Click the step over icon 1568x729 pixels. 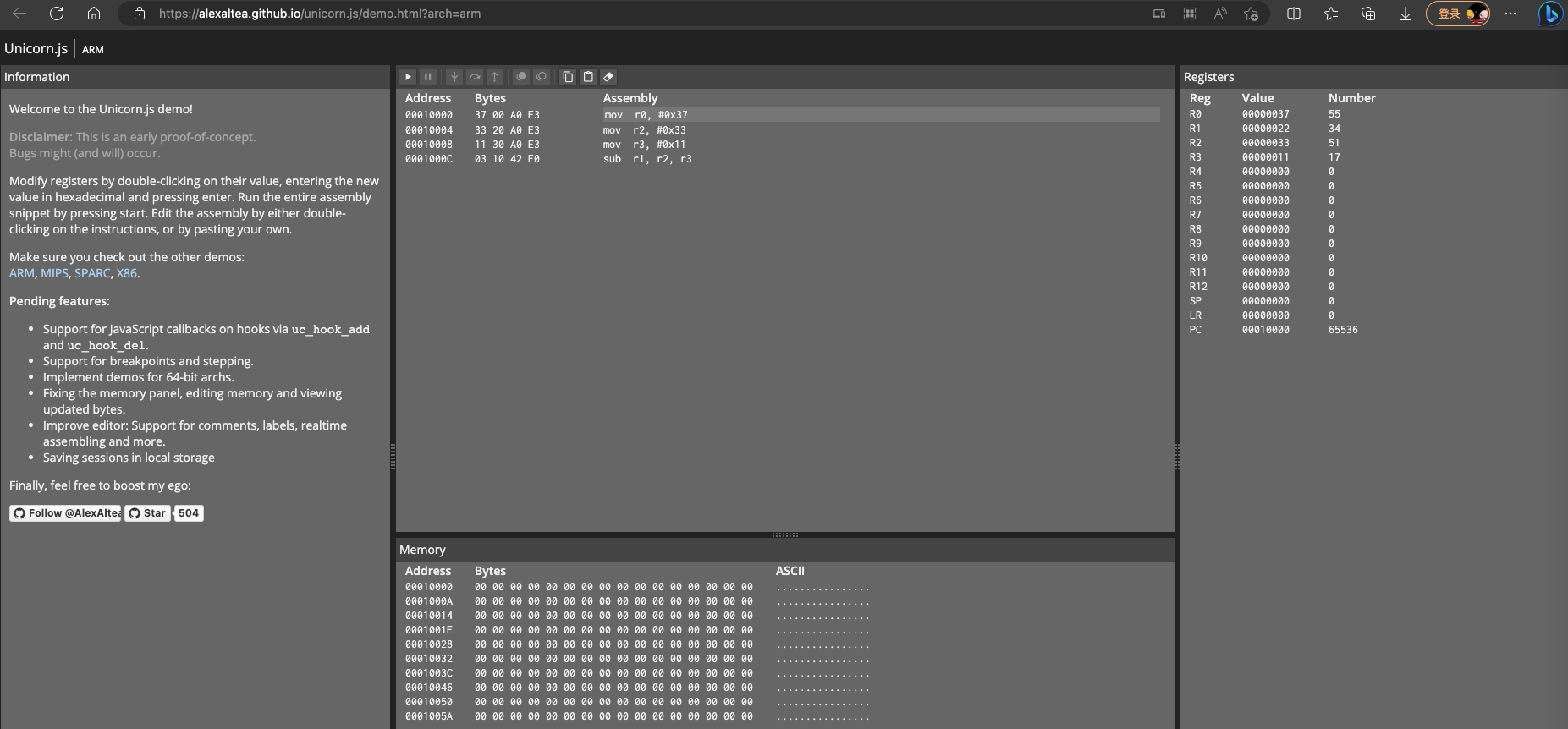pos(475,77)
